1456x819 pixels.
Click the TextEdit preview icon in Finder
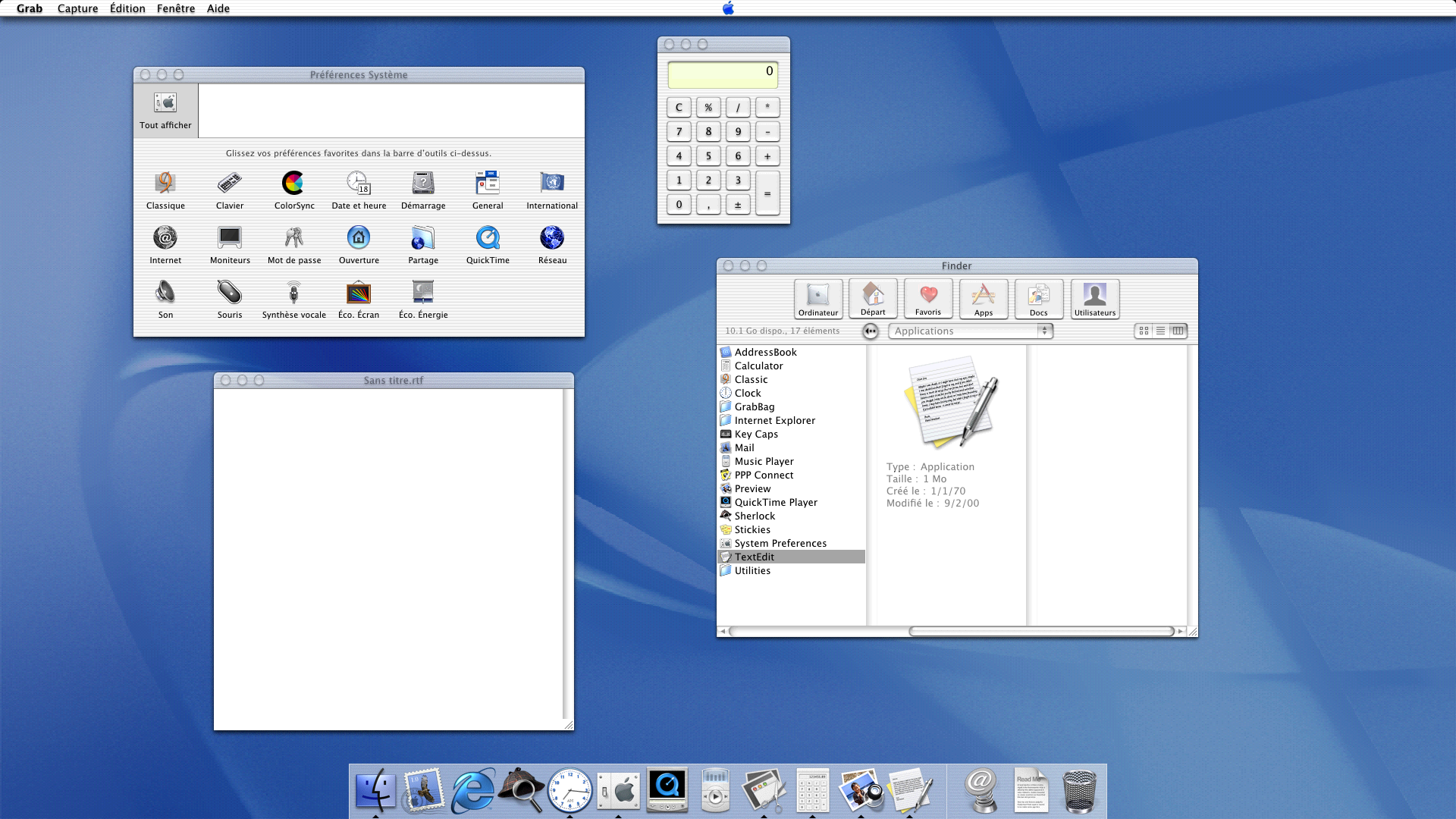[952, 402]
